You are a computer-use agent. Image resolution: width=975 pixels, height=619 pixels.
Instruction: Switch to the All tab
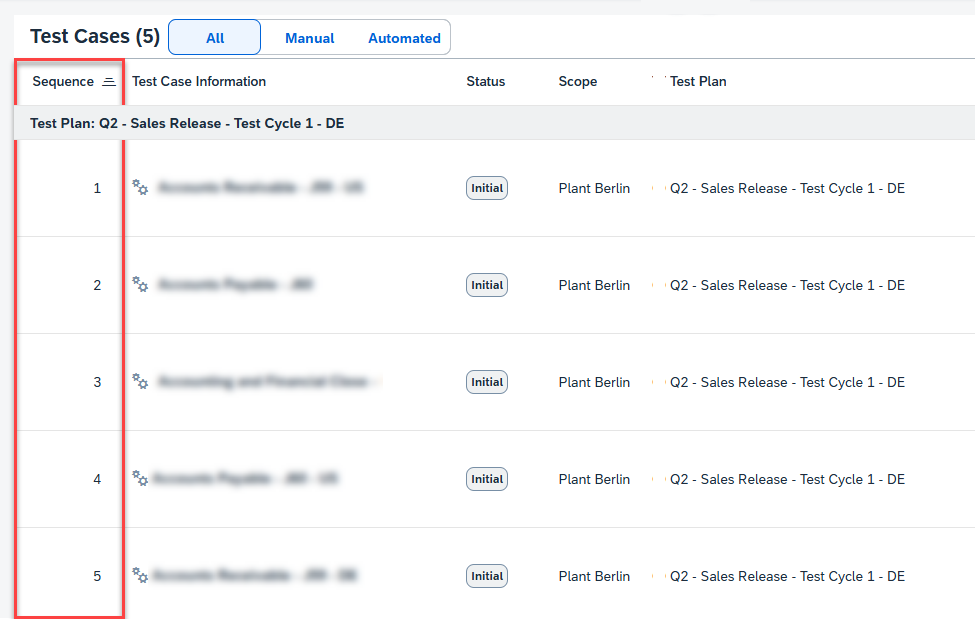pos(215,38)
